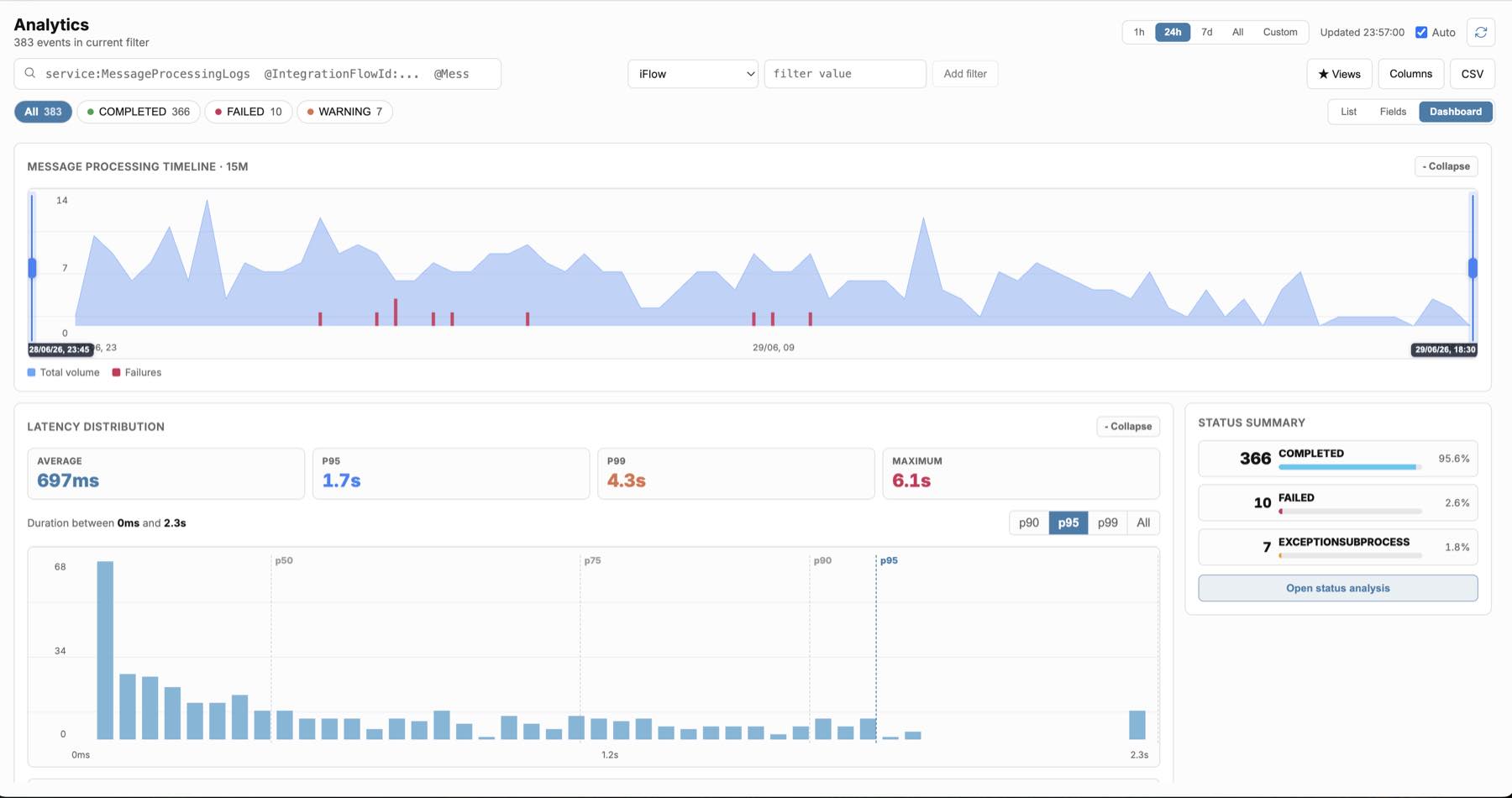Click the tallest histogram bar near 0ms
Image resolution: width=1512 pixels, height=798 pixels.
105,650
